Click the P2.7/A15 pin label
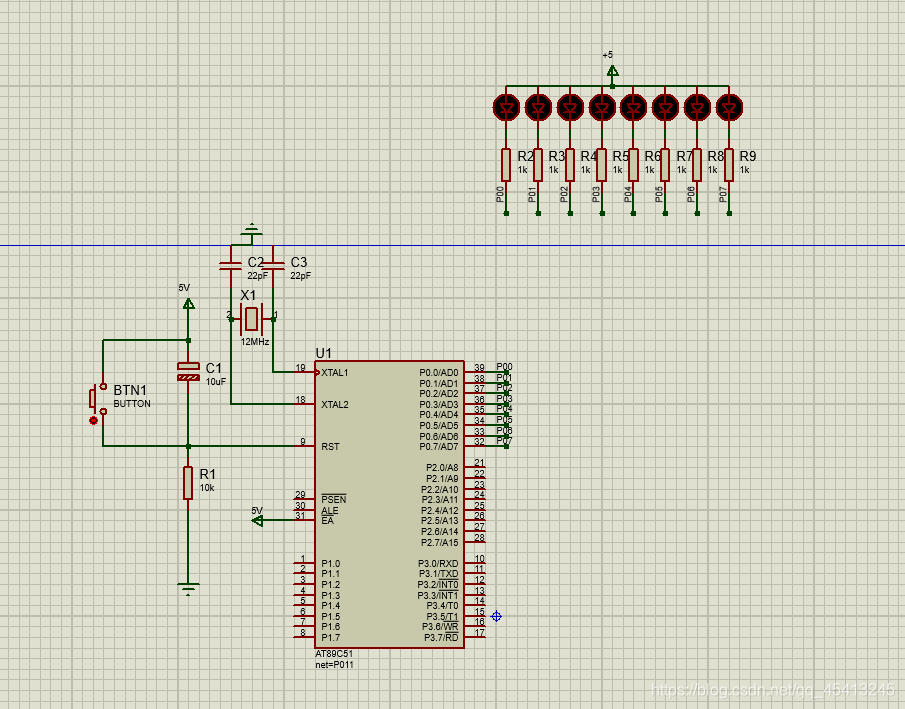The height and width of the screenshot is (709, 905). click(x=440, y=542)
